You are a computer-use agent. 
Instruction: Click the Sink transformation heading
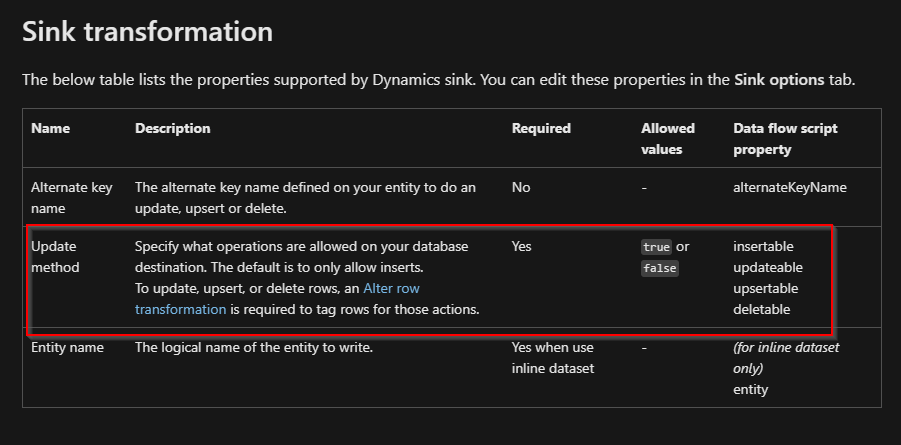148,32
